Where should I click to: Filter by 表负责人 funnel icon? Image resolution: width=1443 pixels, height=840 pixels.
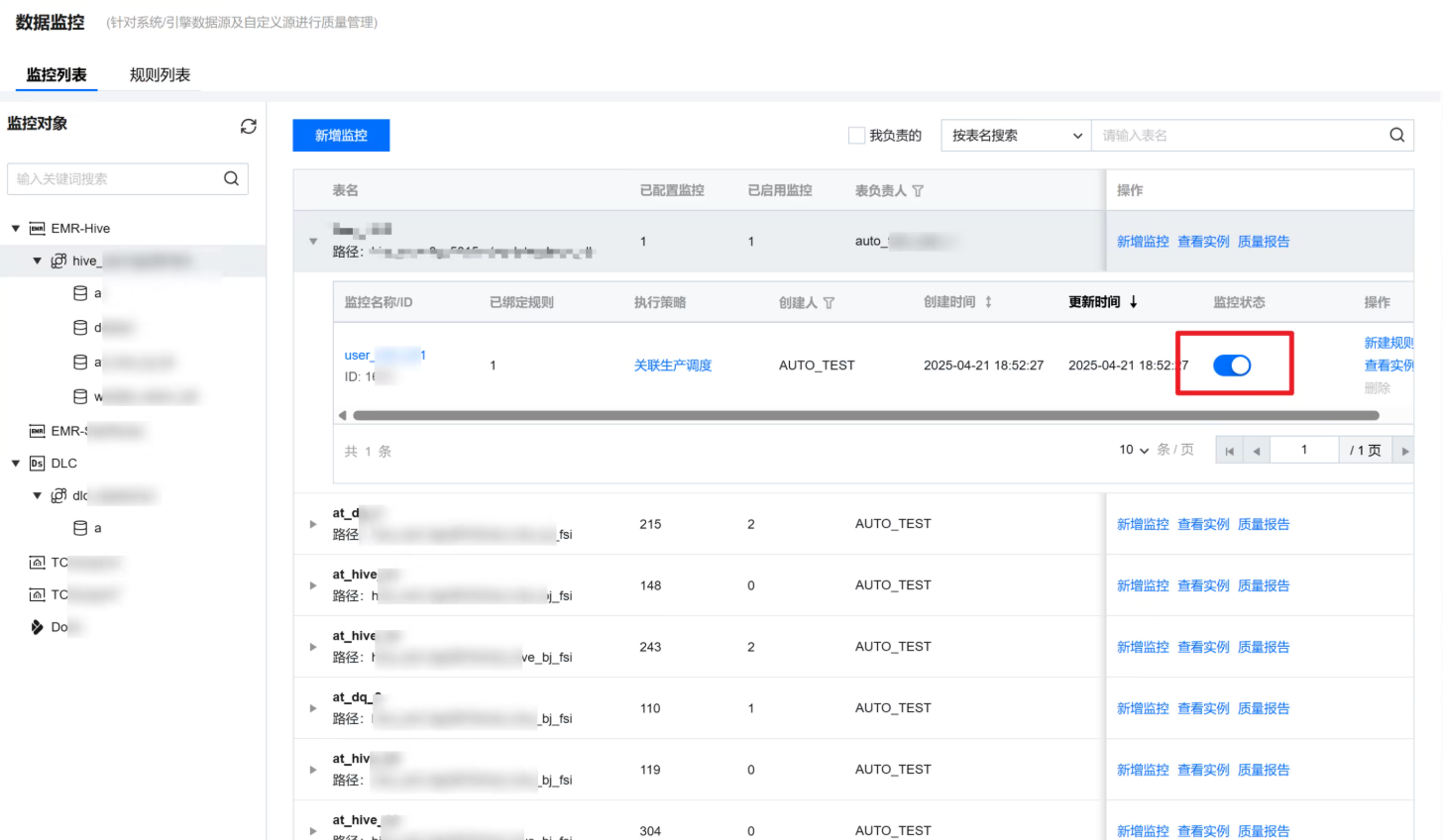coord(918,191)
